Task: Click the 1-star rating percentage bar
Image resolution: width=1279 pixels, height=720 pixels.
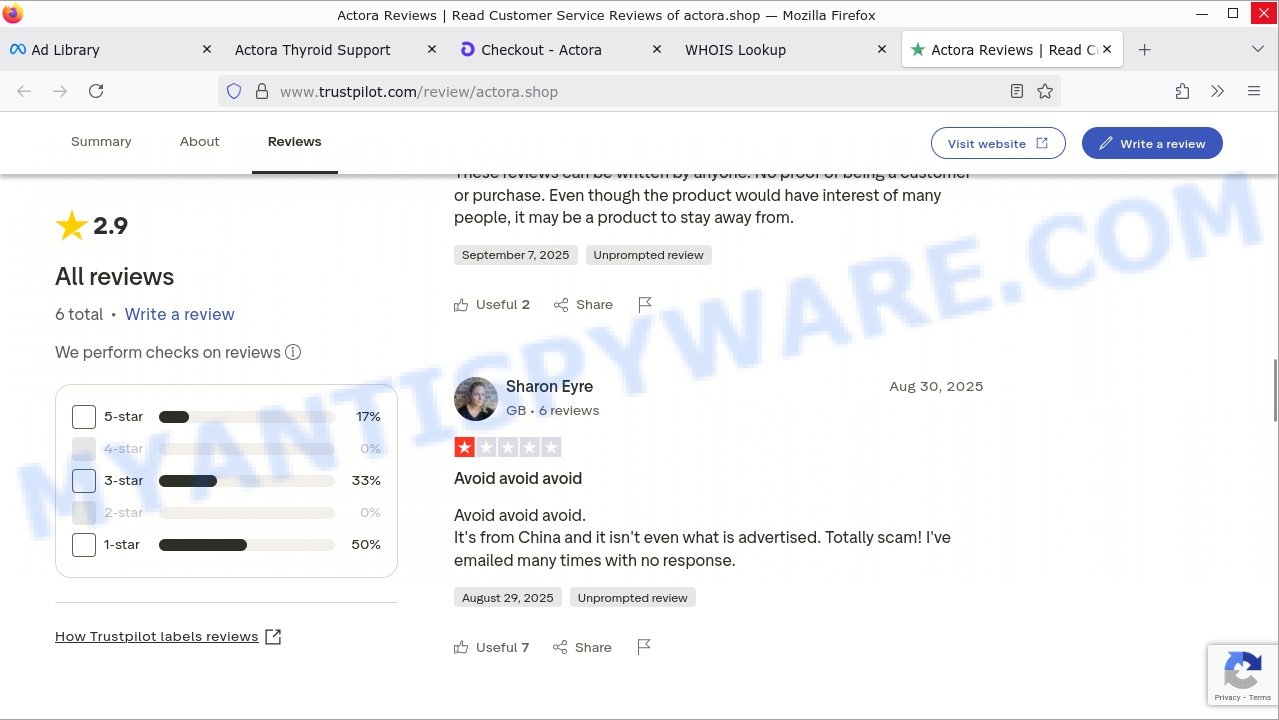Action: 246,545
